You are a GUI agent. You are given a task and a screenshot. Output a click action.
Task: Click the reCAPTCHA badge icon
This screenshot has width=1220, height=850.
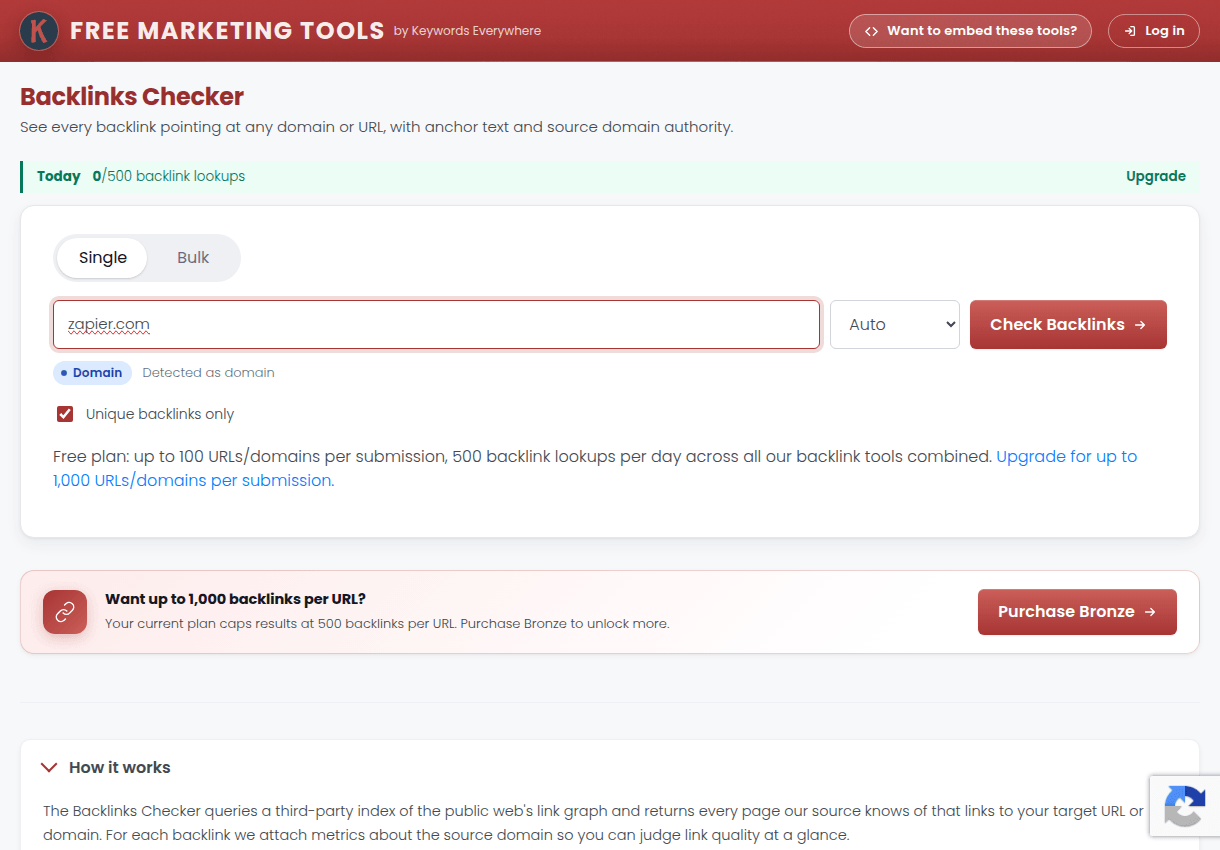1185,806
